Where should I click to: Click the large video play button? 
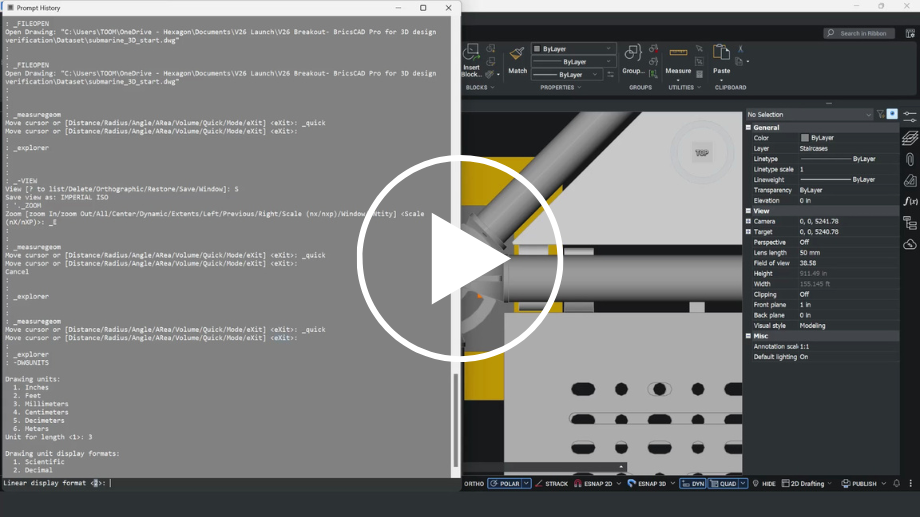pyautogui.click(x=459, y=259)
